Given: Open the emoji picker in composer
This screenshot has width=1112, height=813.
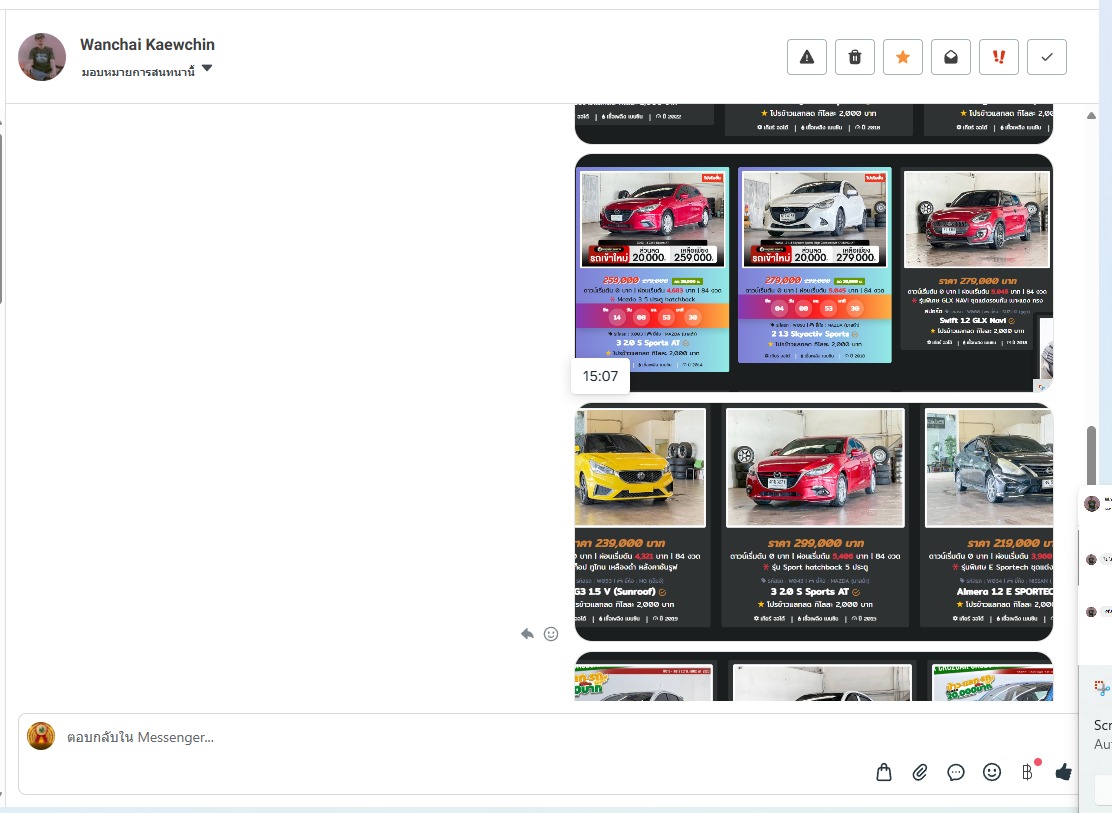Looking at the screenshot, I should (x=992, y=772).
